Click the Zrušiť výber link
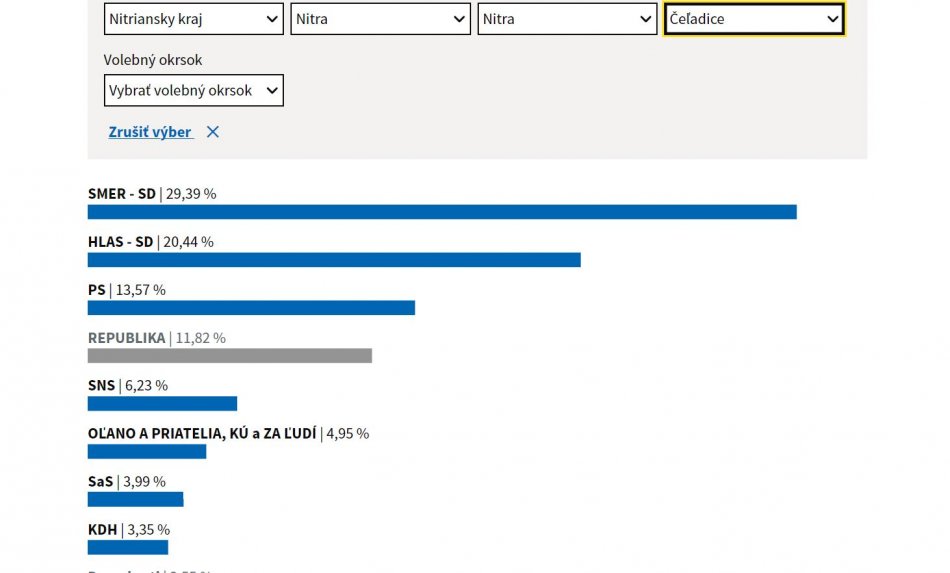The width and height of the screenshot is (950, 573). pos(150,132)
